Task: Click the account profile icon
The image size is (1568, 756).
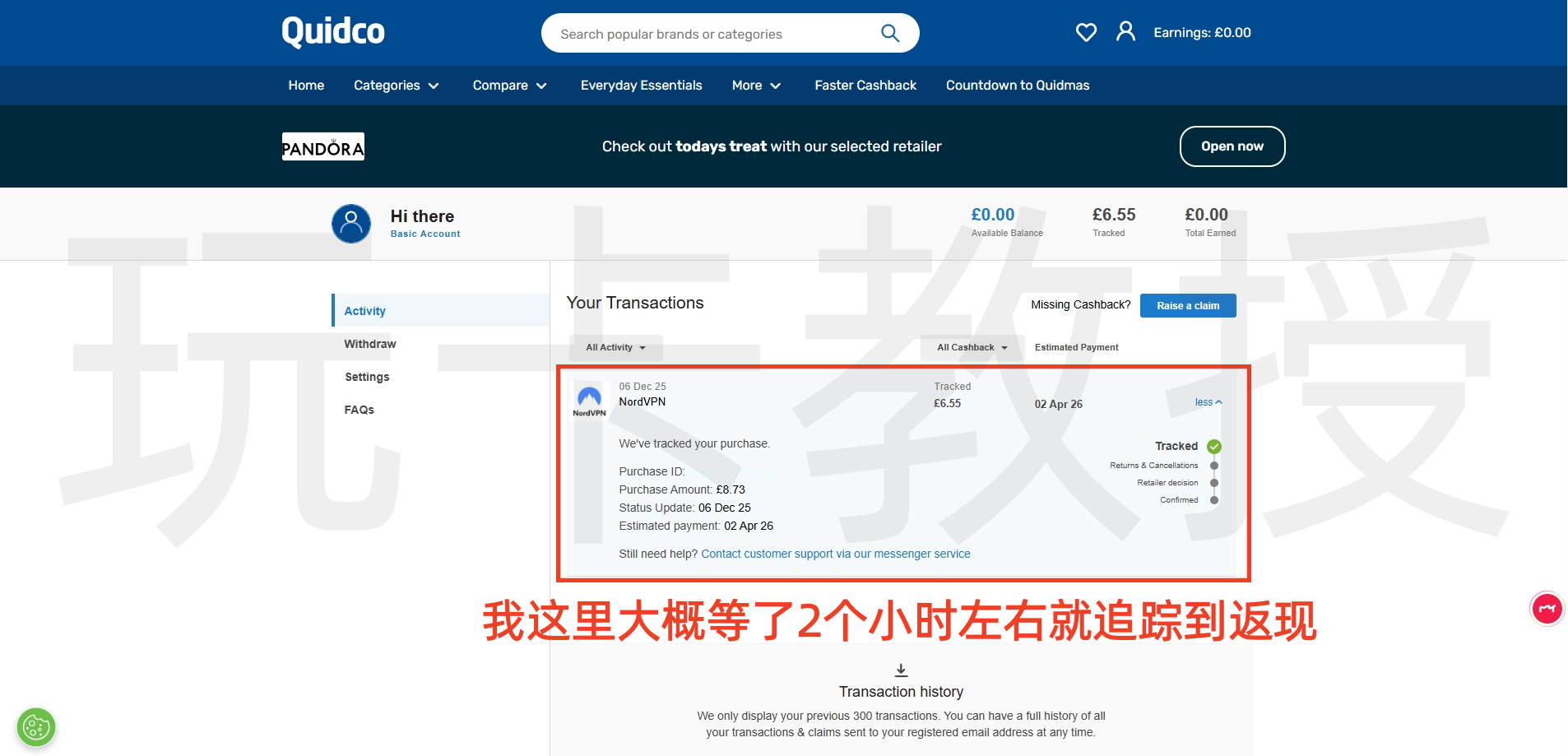Action: tap(1125, 31)
